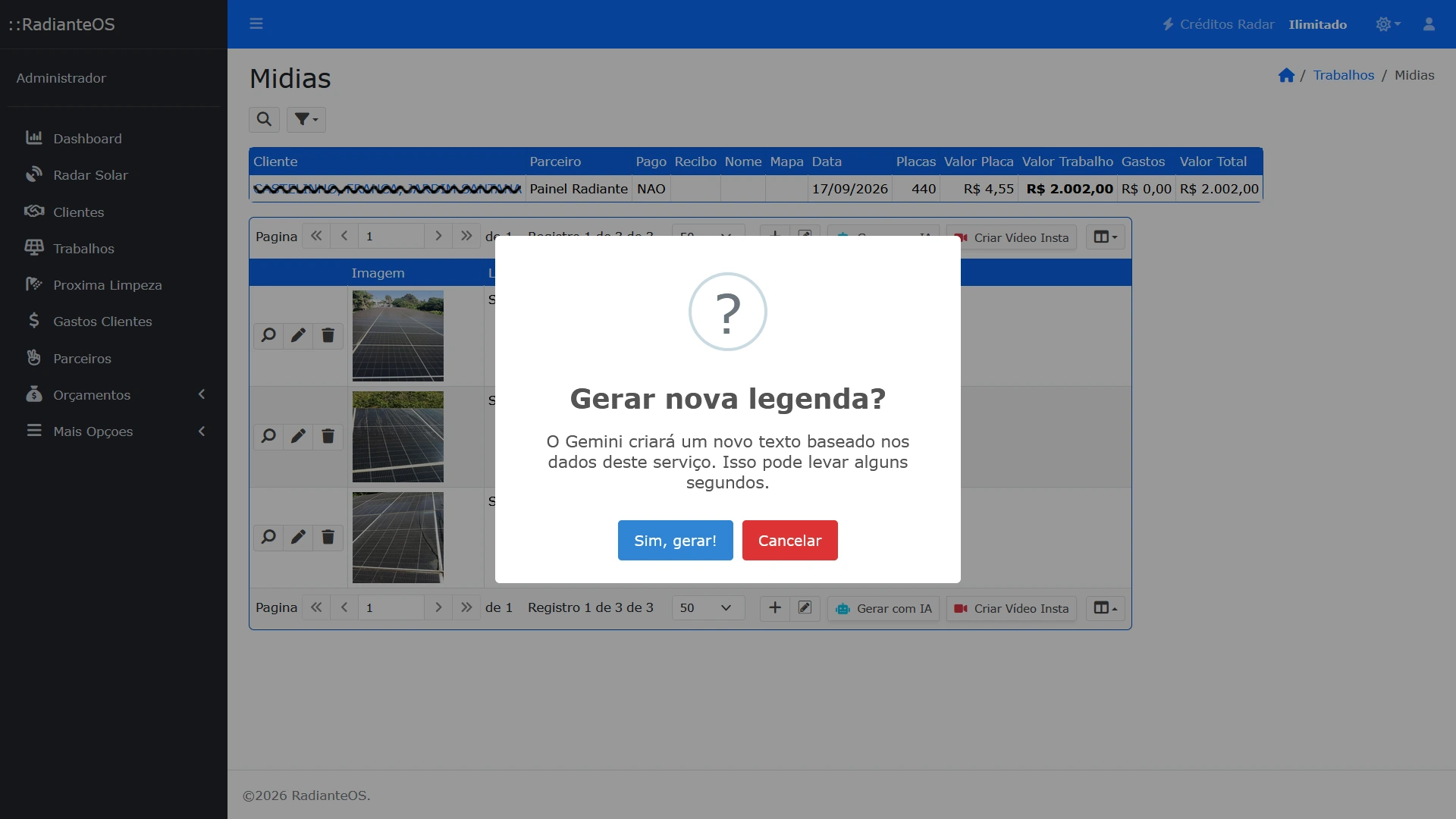Viewport: 1456px width, 819px height.
Task: Edit first image row with pencil icon
Action: tap(298, 335)
